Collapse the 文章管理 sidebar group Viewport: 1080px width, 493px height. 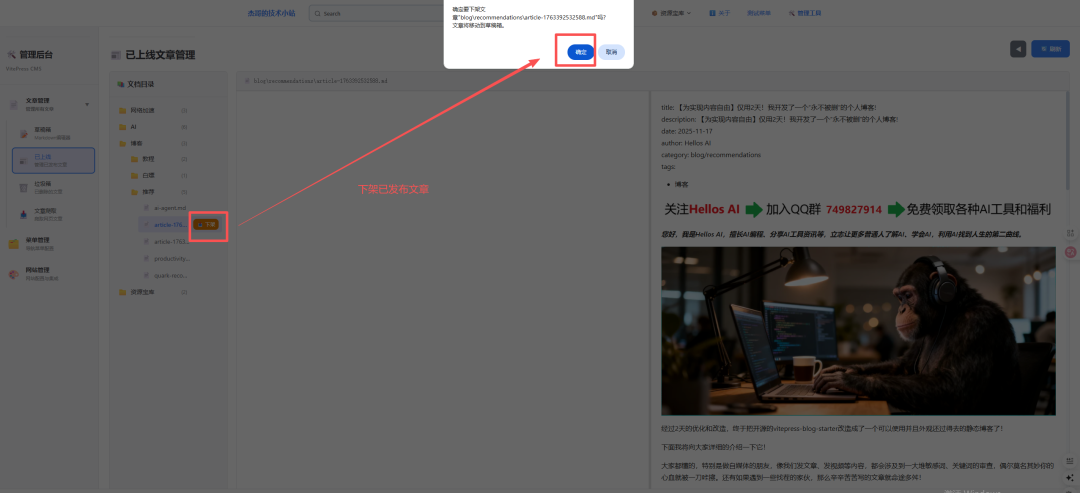point(87,103)
